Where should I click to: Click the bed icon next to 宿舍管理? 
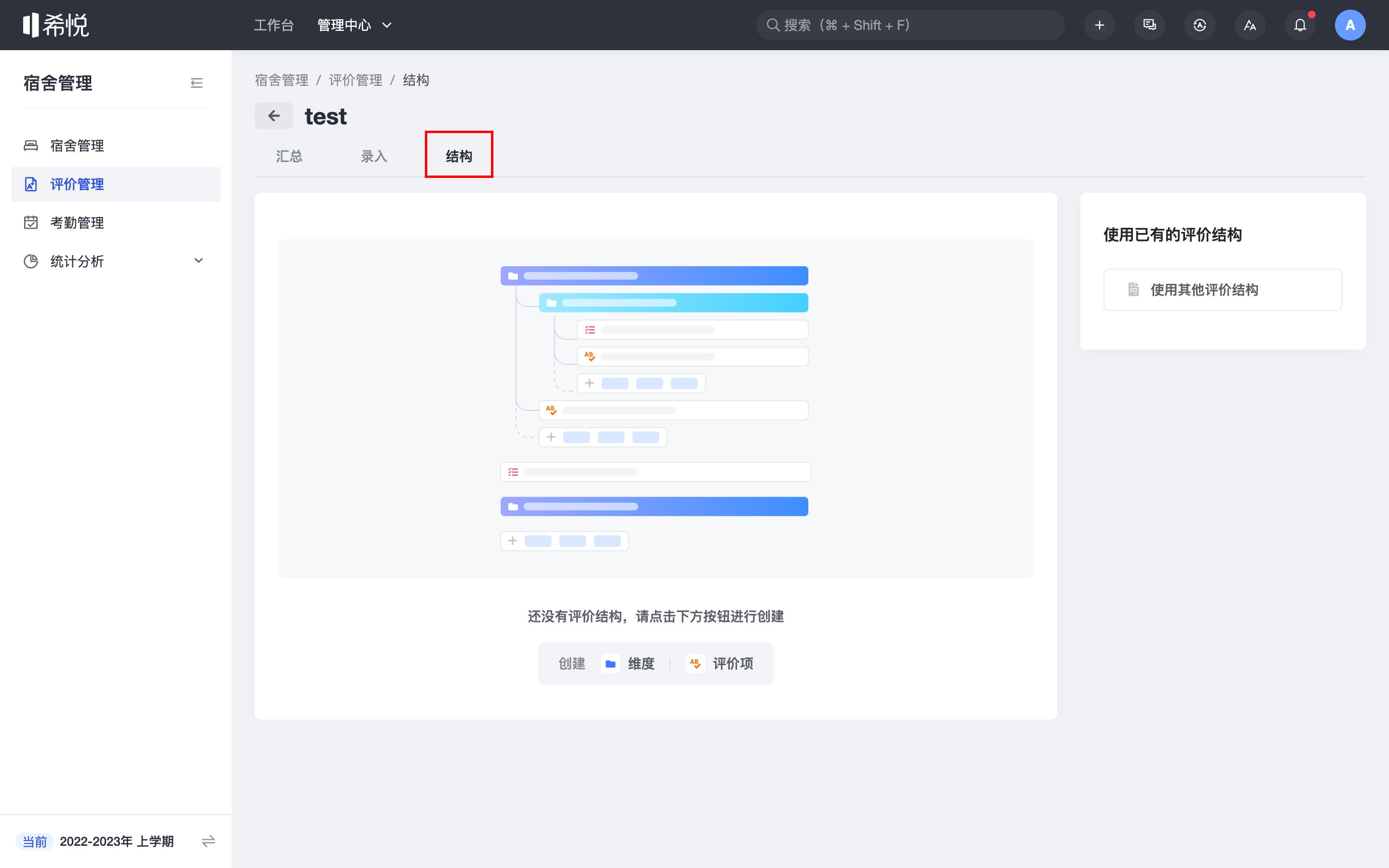click(31, 146)
